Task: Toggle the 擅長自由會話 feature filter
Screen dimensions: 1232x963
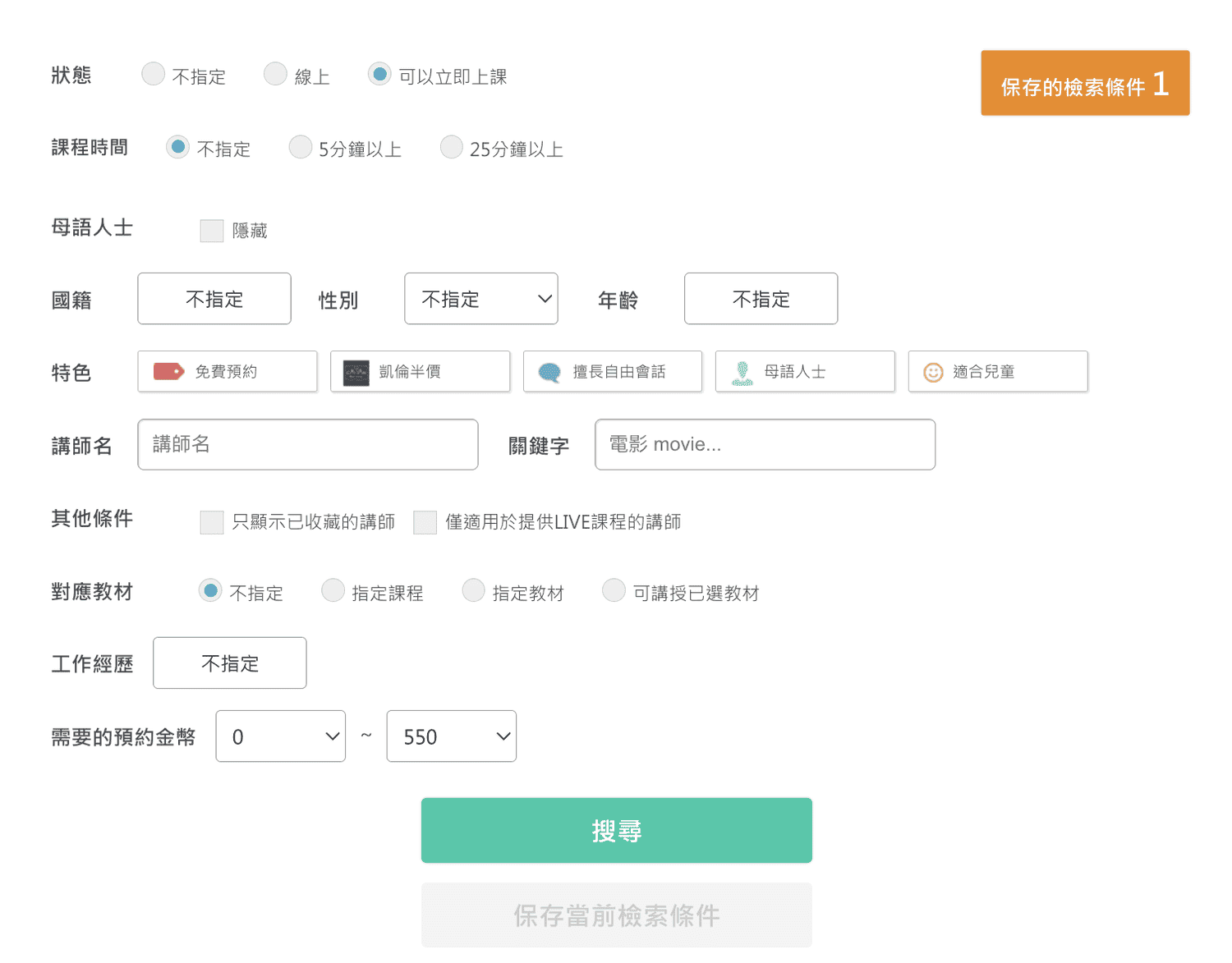Action: point(613,372)
